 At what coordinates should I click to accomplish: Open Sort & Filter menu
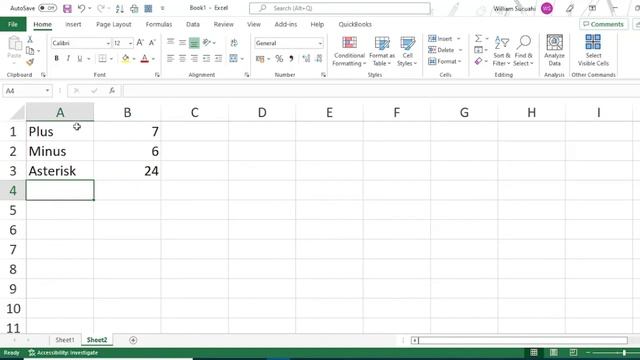[502, 51]
